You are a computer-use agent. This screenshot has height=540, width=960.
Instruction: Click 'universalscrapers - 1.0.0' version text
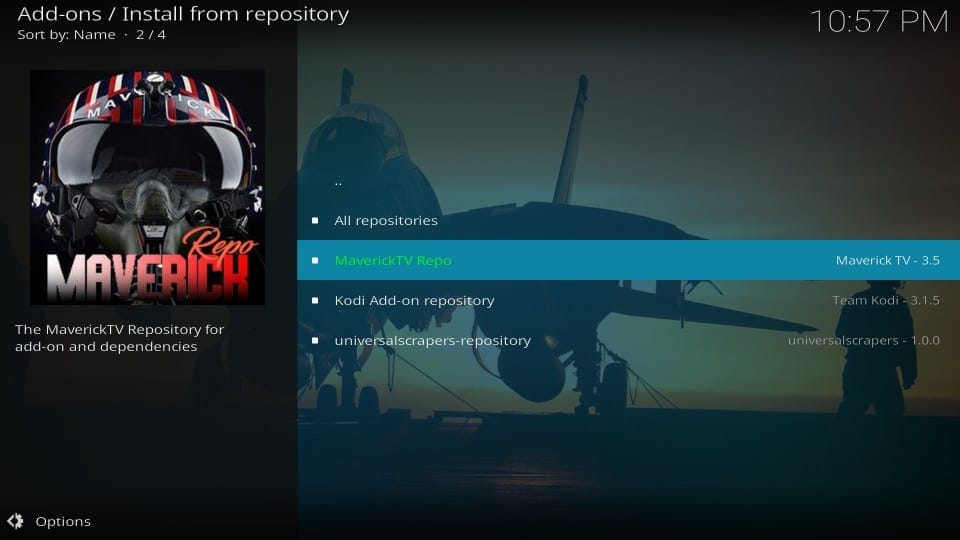(863, 340)
